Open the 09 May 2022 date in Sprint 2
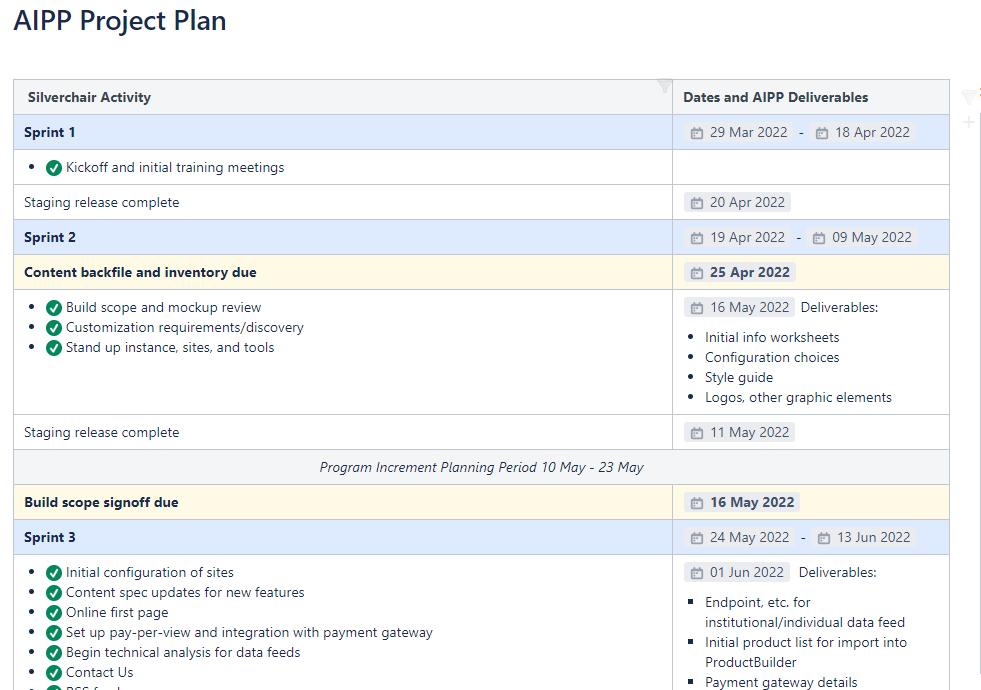Image resolution: width=981 pixels, height=690 pixels. click(x=871, y=238)
